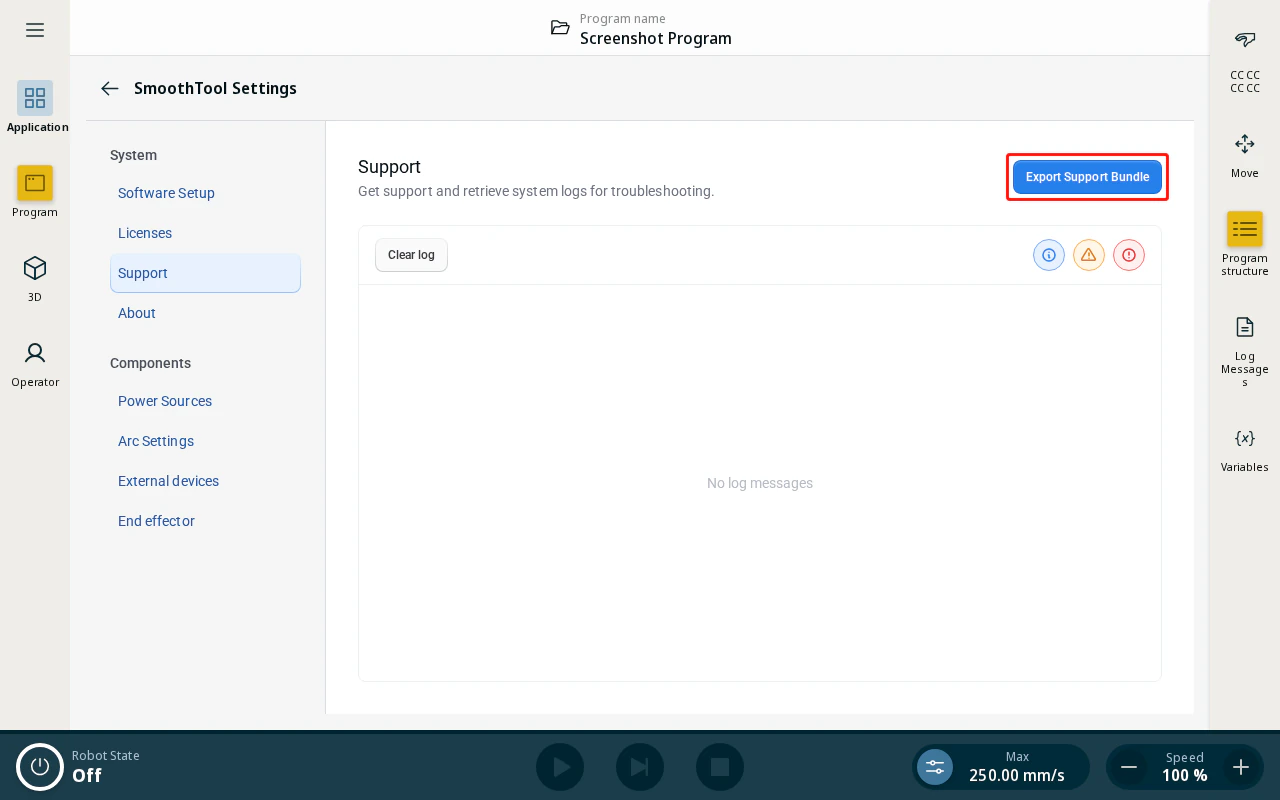Toggle the info message filter
This screenshot has width=1280, height=800.
tap(1049, 255)
